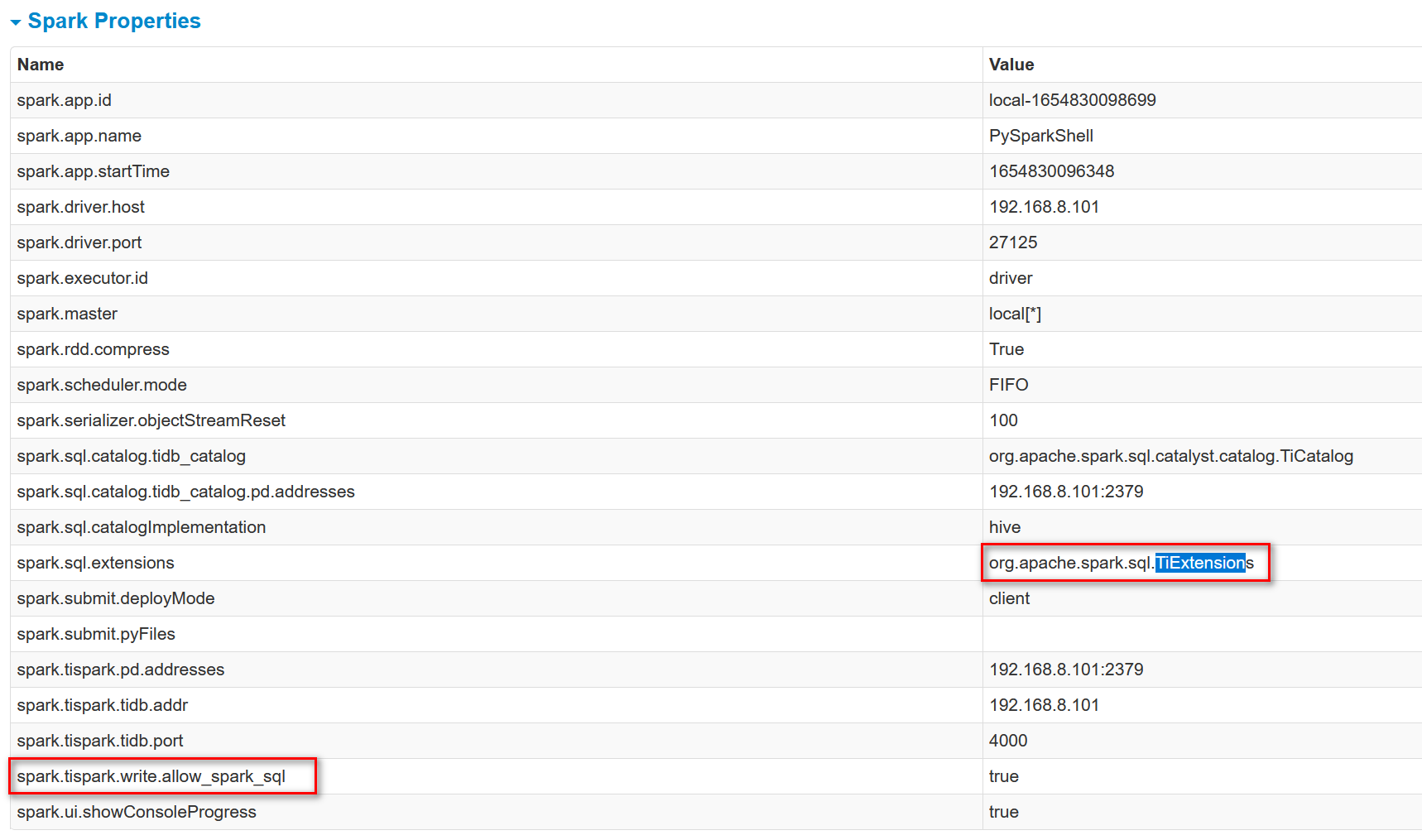Sort table by the Value column header
The width and height of the screenshot is (1422, 840).
pyautogui.click(x=1011, y=65)
